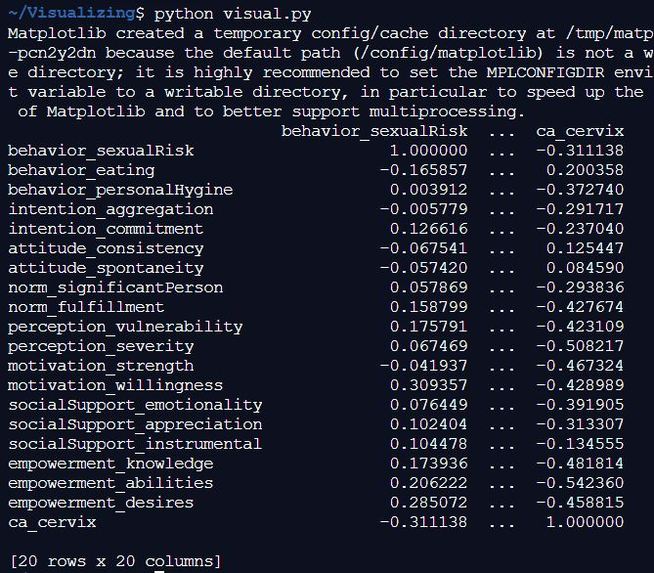Click the 'empowerment_abilities' row label
Viewport: 654px width, 573px height.
[x=111, y=483]
